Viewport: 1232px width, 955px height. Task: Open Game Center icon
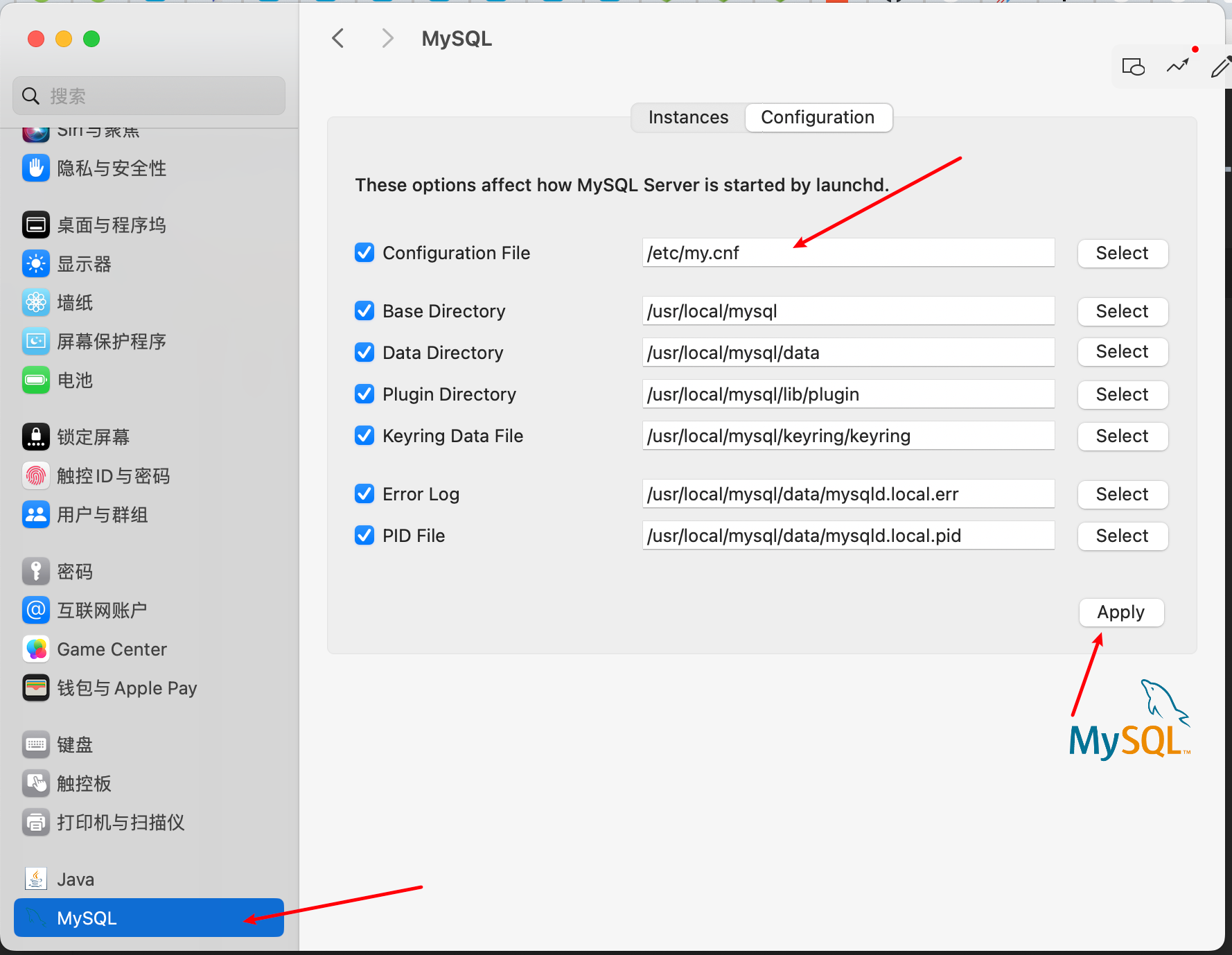(36, 649)
